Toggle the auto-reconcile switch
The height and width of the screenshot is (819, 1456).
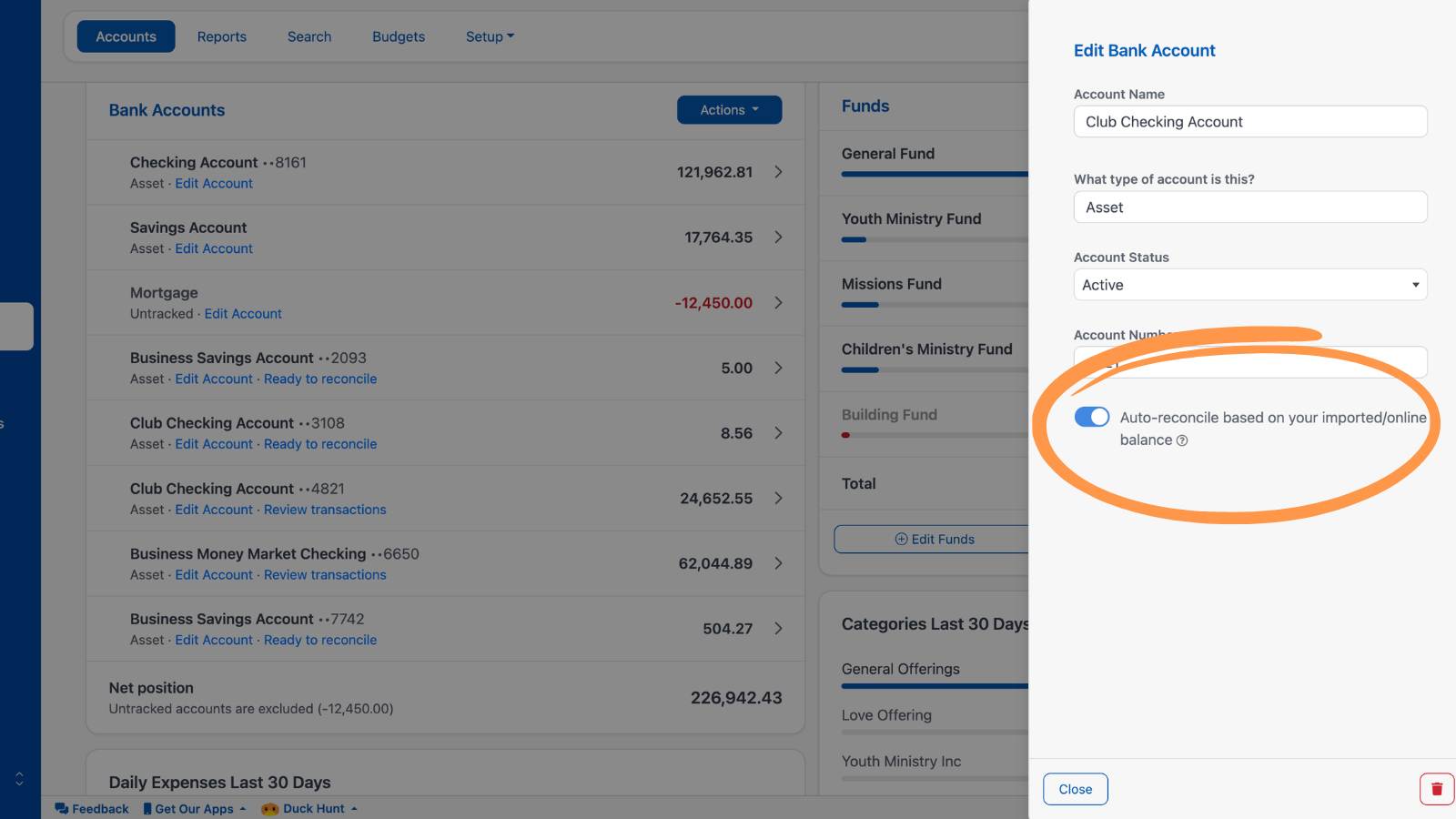1092,417
